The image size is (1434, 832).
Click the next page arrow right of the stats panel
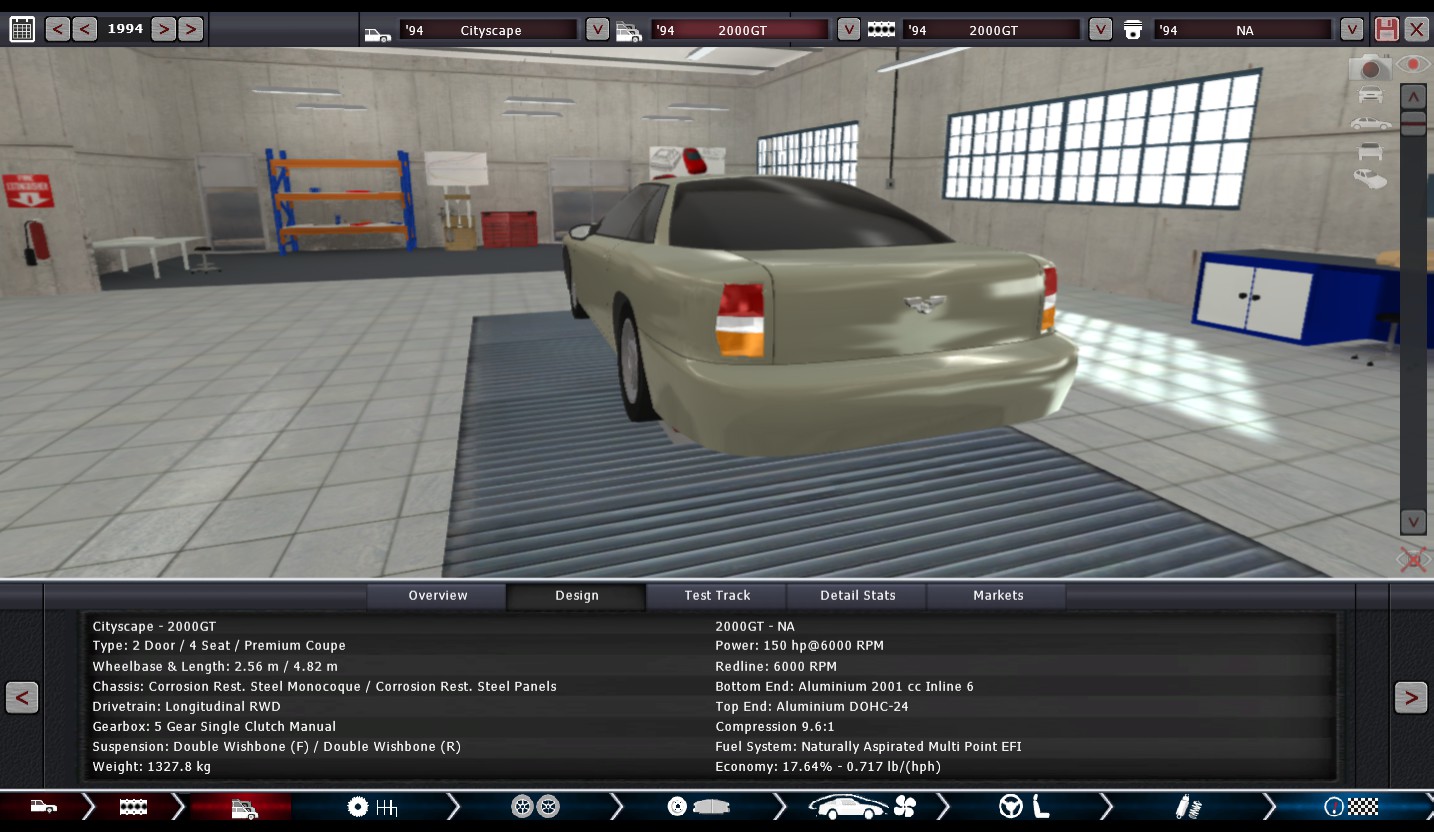coord(1411,697)
